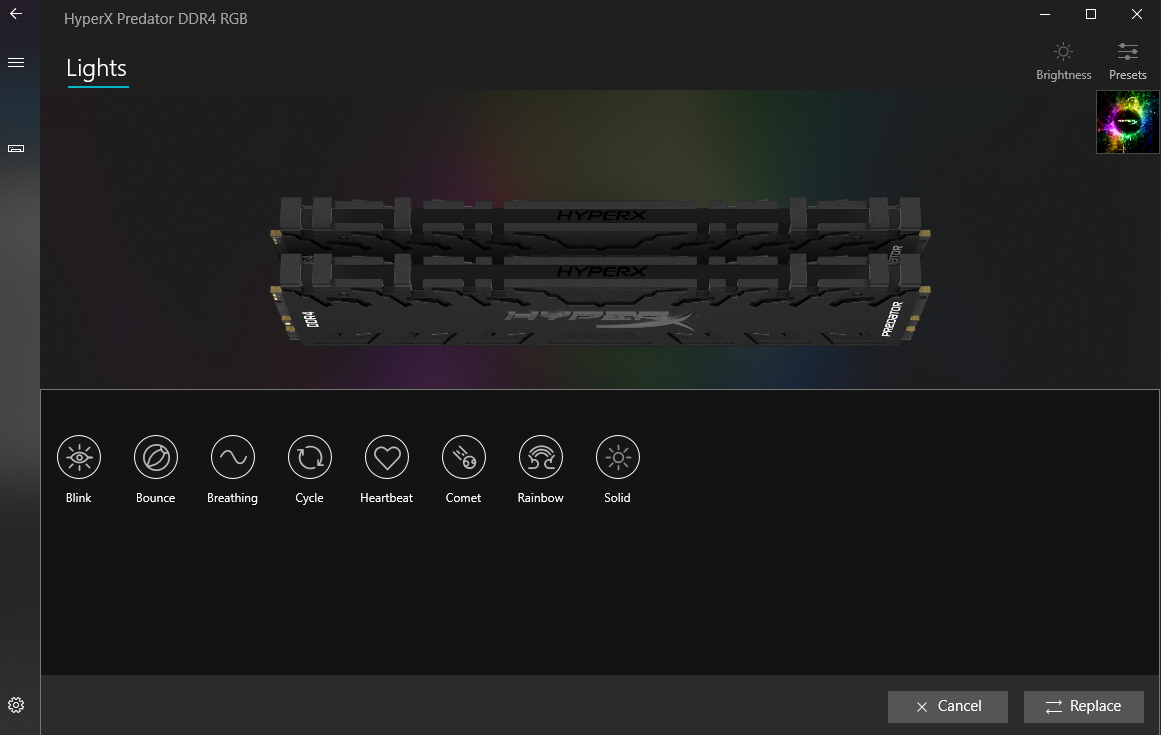Select the Cycle effect icon

[310, 457]
